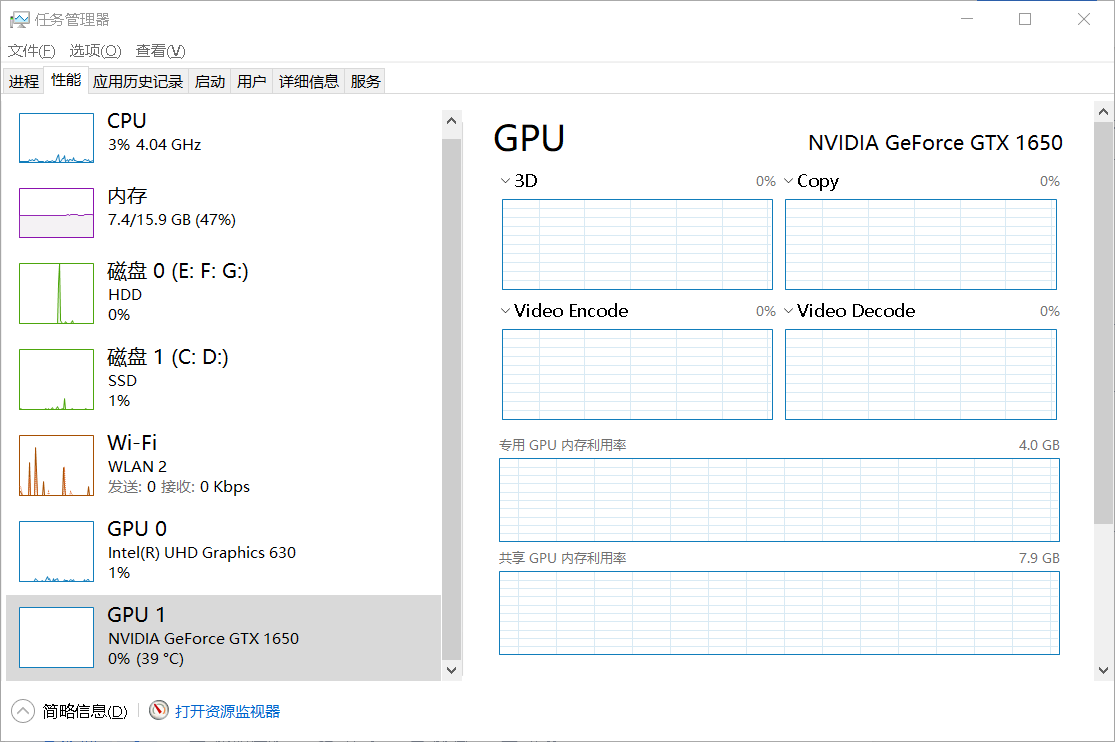This screenshot has width=1115, height=742.
Task: Click device list scrollbar down arrow
Action: 452,669
